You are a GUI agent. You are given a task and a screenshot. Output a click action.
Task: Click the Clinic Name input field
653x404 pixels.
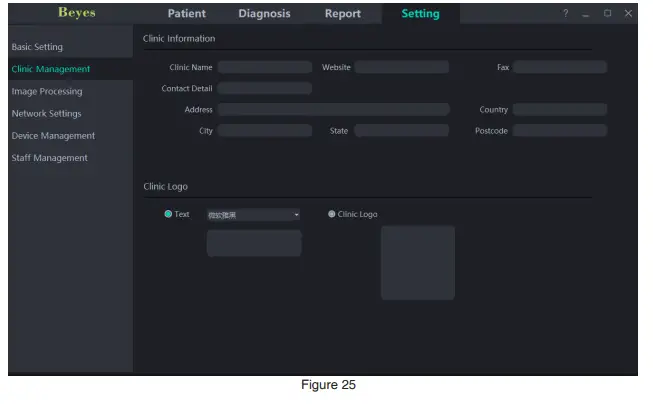point(265,67)
